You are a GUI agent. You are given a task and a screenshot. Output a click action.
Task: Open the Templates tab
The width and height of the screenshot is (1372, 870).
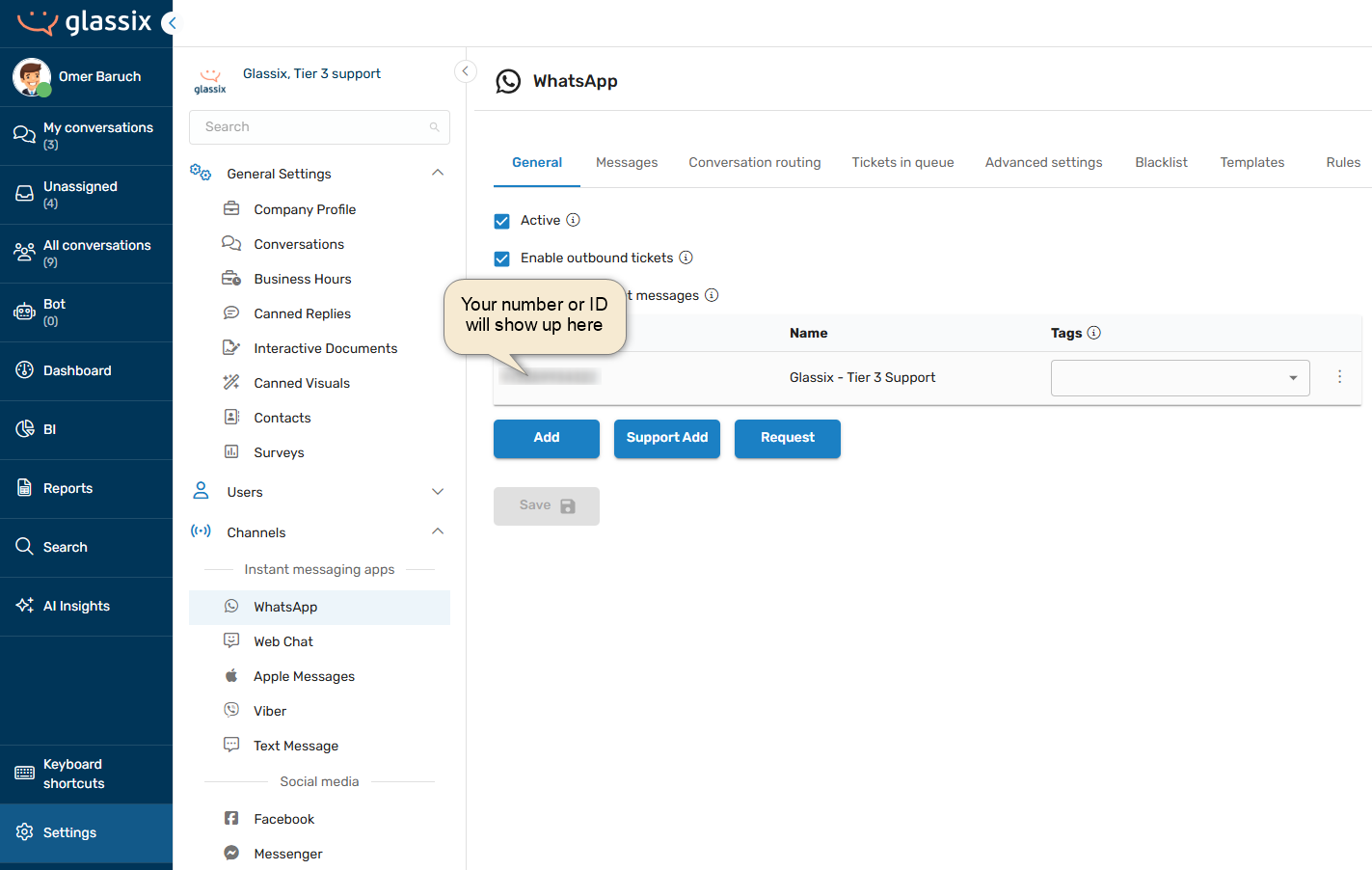pyautogui.click(x=1251, y=162)
